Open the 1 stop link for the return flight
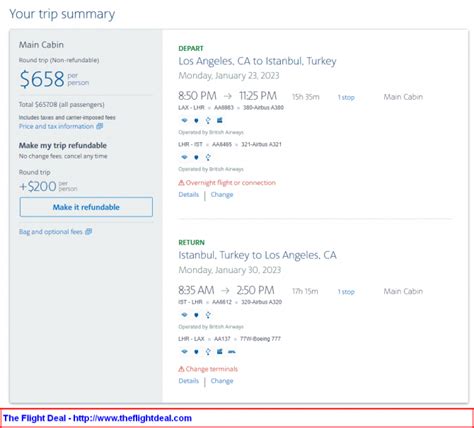 (x=346, y=292)
